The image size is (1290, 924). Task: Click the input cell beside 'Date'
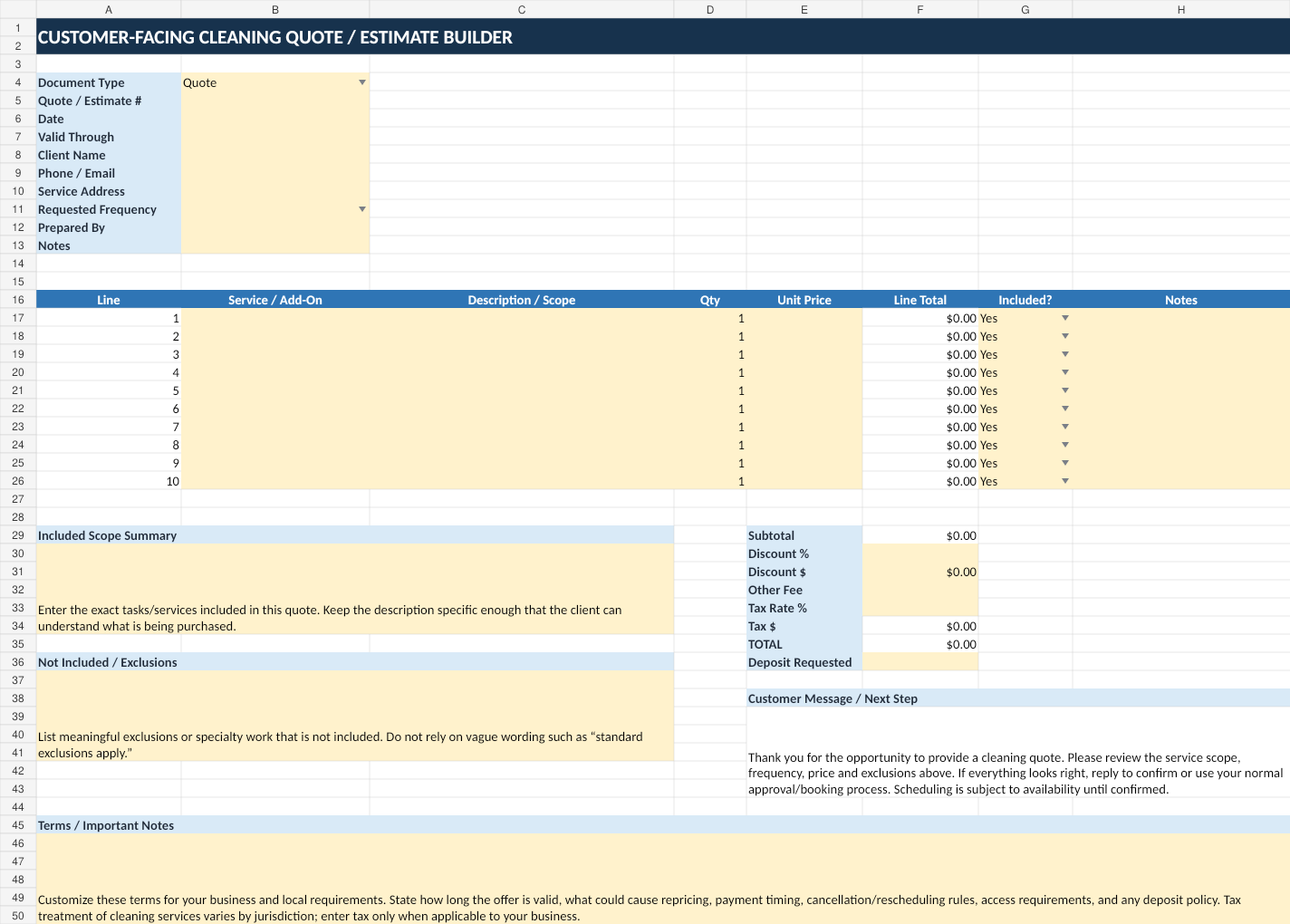click(x=275, y=119)
